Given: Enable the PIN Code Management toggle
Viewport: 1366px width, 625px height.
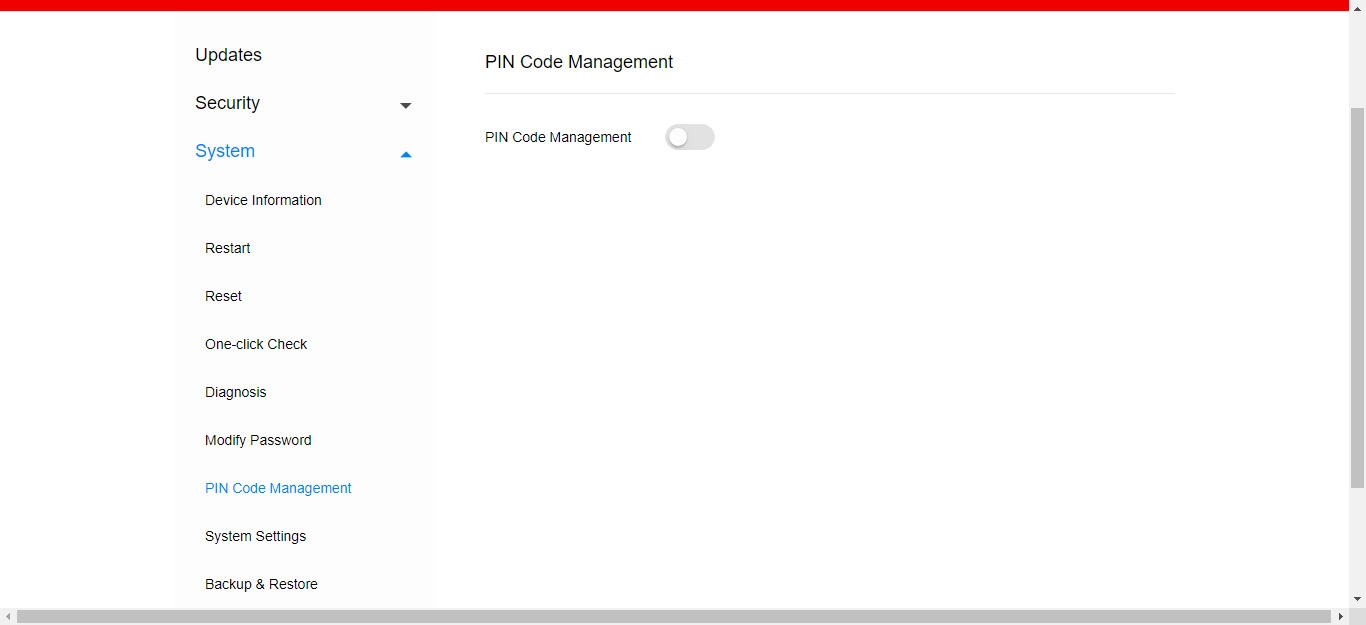Looking at the screenshot, I should coord(689,137).
